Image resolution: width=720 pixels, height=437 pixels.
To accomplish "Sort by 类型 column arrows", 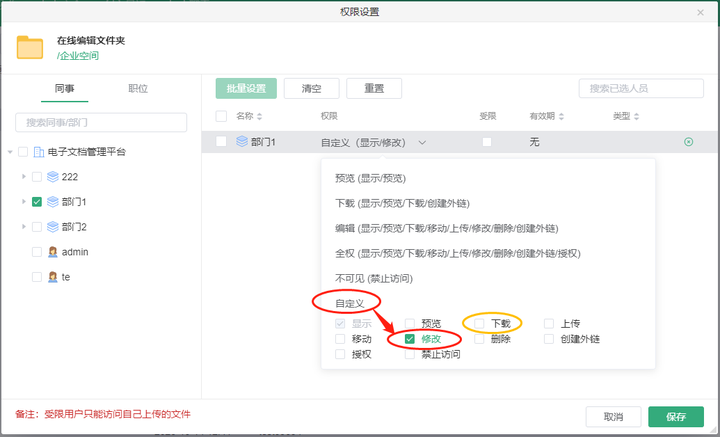I will (x=636, y=117).
